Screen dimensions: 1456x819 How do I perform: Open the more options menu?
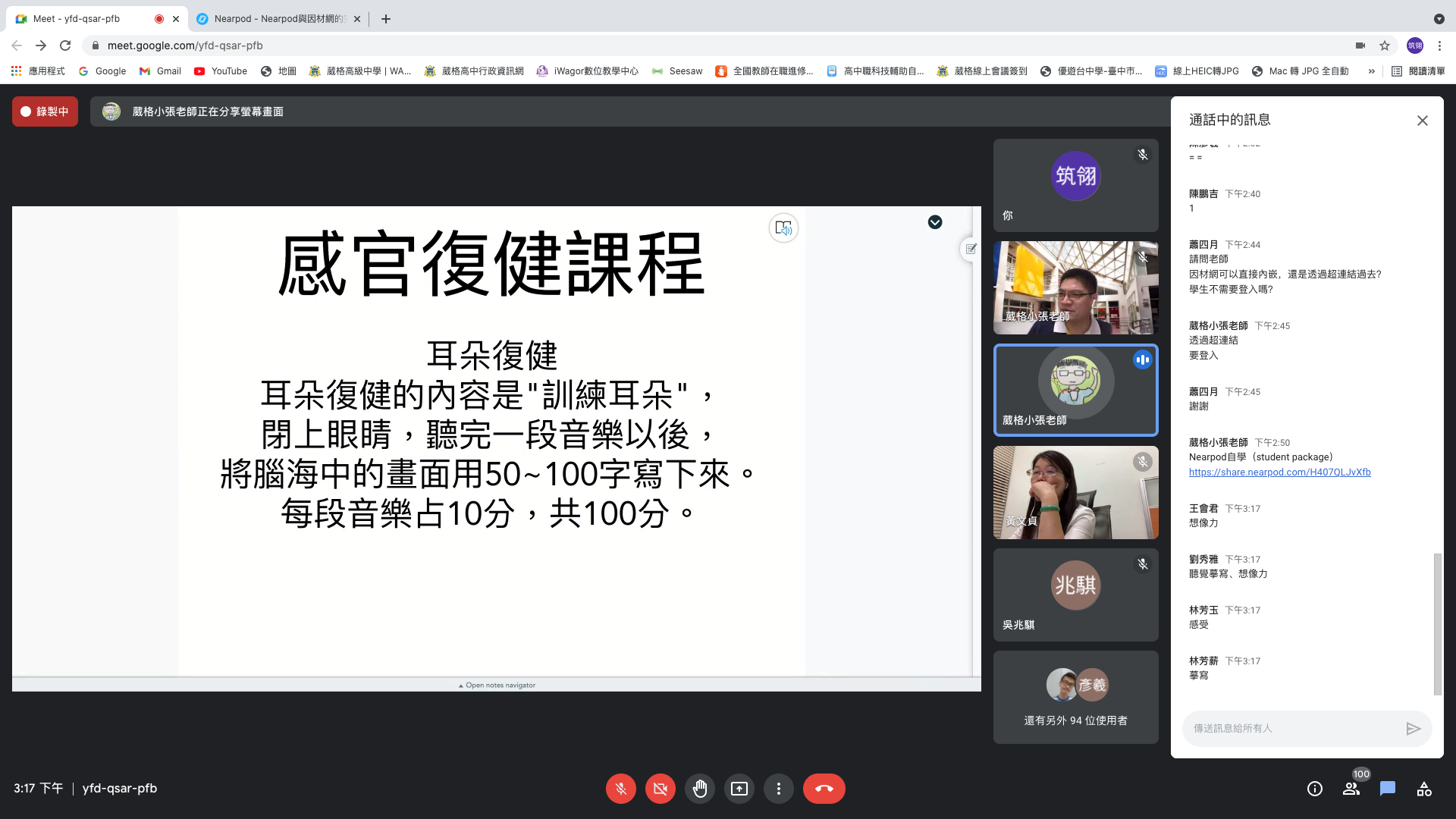778,789
